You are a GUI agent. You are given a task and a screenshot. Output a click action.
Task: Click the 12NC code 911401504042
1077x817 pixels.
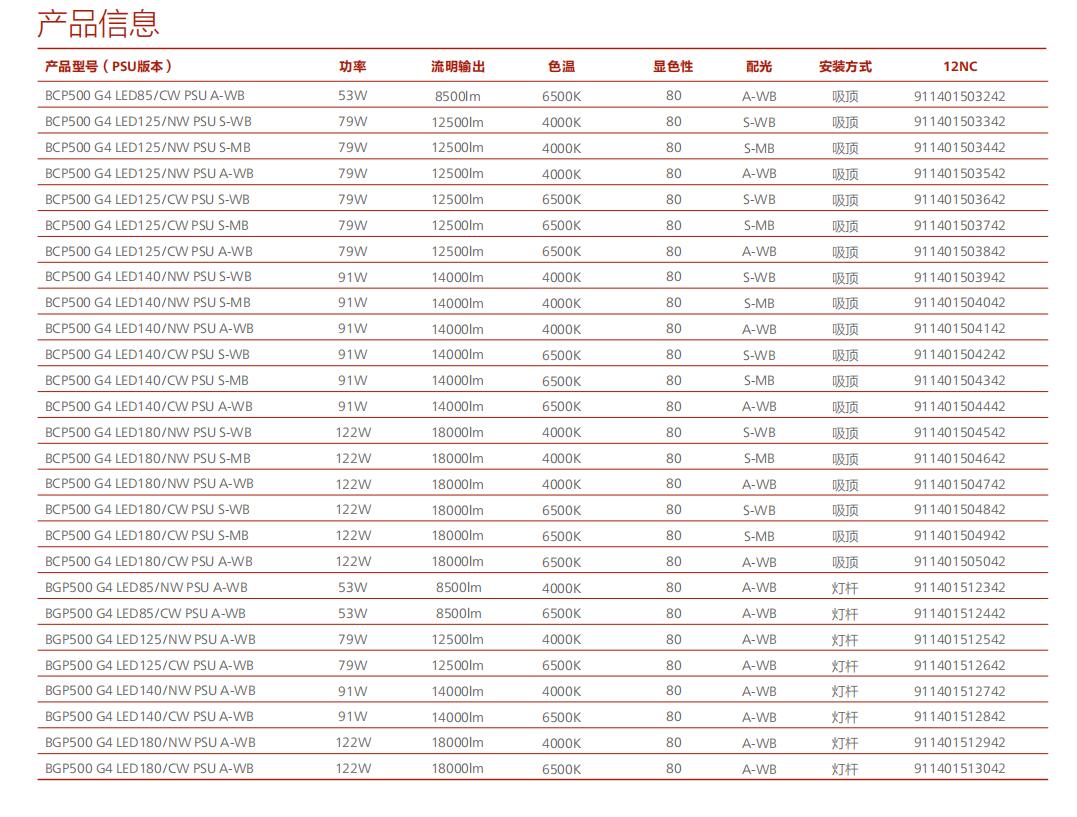point(959,303)
